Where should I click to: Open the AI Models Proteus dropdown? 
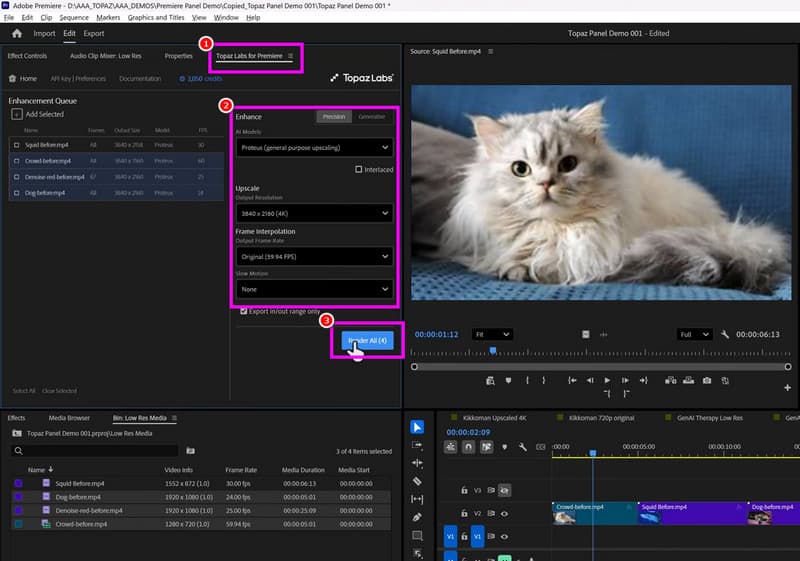coord(314,147)
